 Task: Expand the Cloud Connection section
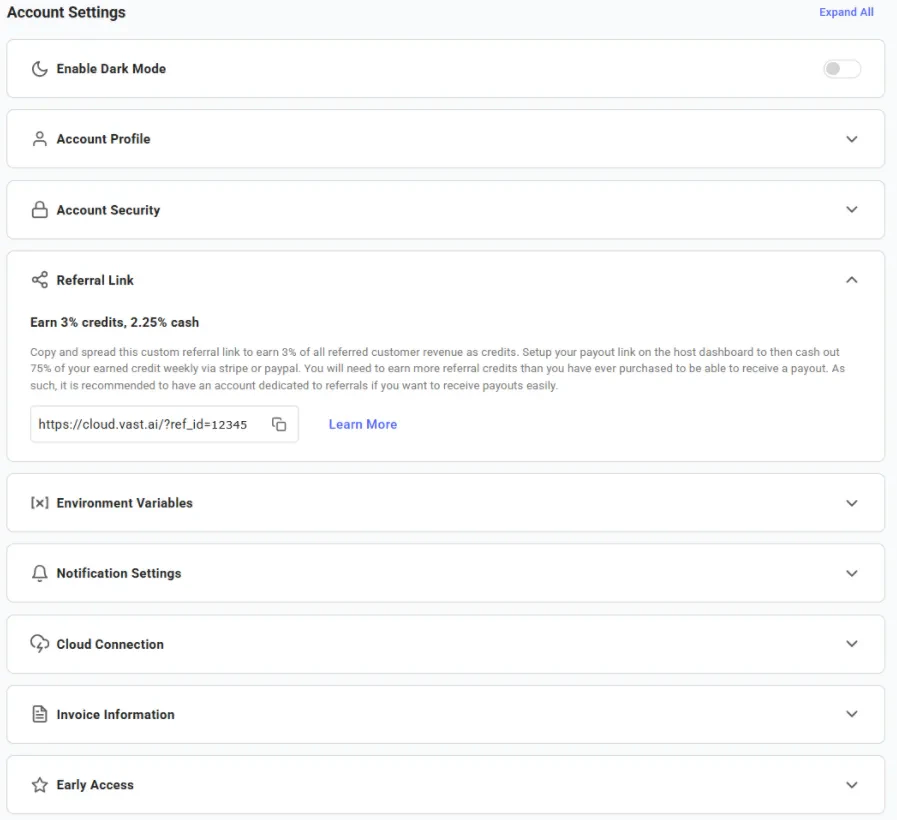click(852, 644)
